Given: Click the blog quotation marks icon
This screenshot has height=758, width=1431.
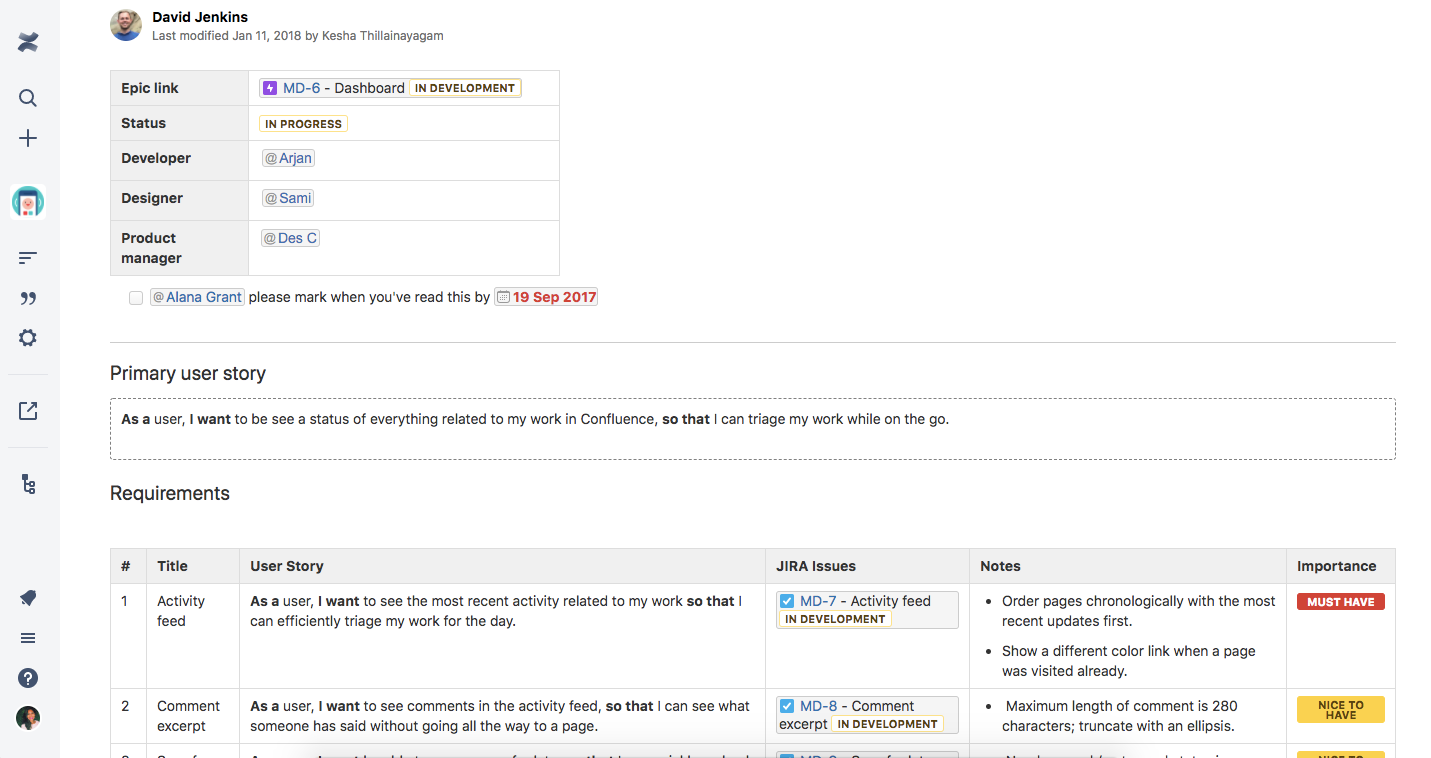Looking at the screenshot, I should [28, 298].
